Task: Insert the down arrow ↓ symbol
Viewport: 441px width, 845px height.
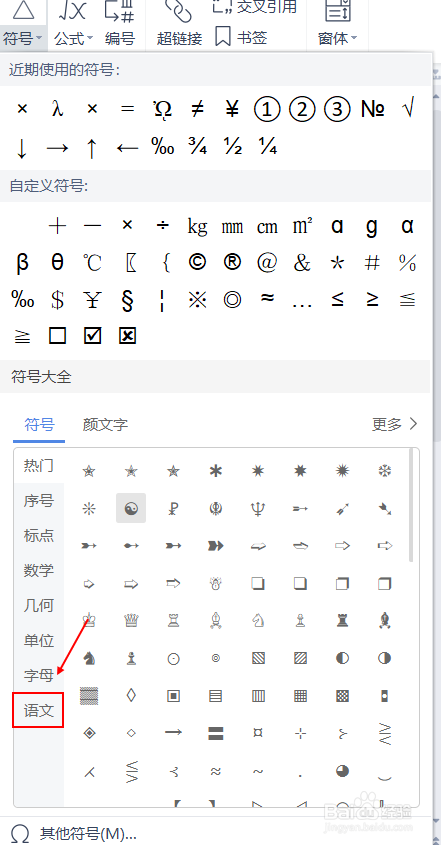Action: tap(22, 148)
